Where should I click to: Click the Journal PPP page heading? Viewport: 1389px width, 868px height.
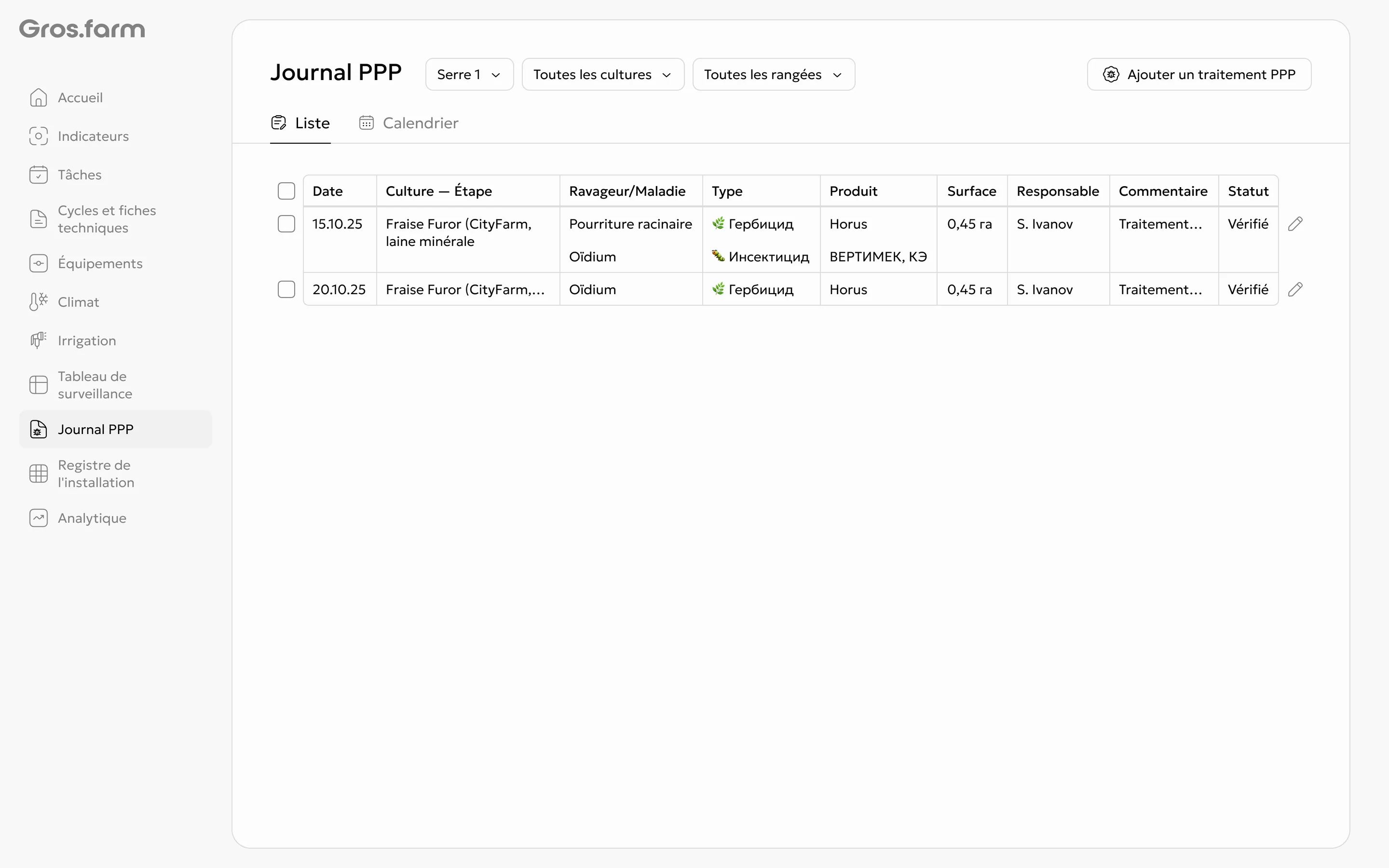click(336, 72)
